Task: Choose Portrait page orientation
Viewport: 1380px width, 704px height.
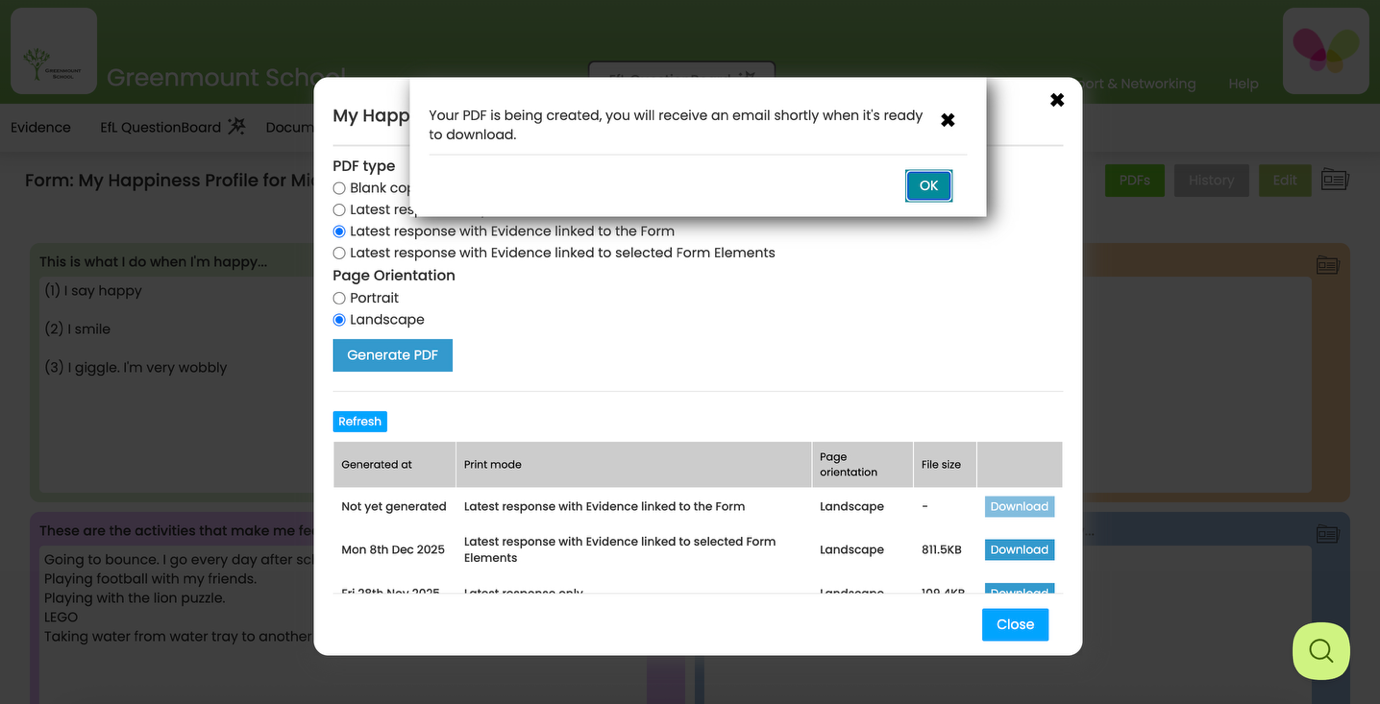Action: pyautogui.click(x=338, y=297)
